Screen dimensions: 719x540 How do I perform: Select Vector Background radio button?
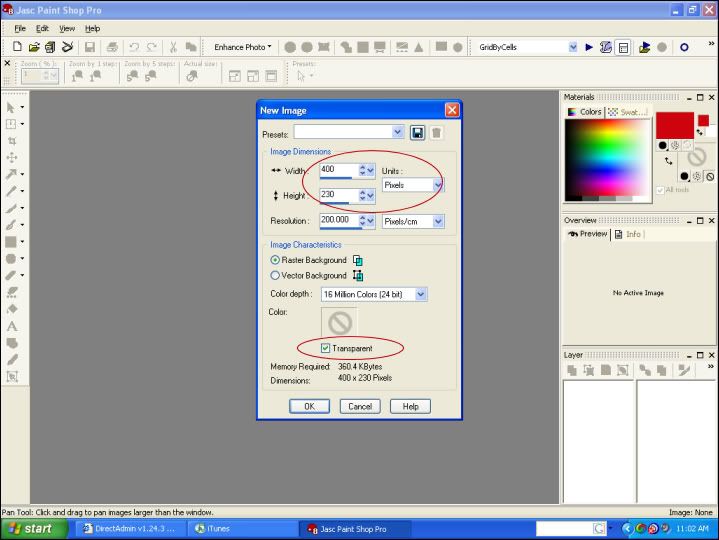(x=275, y=276)
